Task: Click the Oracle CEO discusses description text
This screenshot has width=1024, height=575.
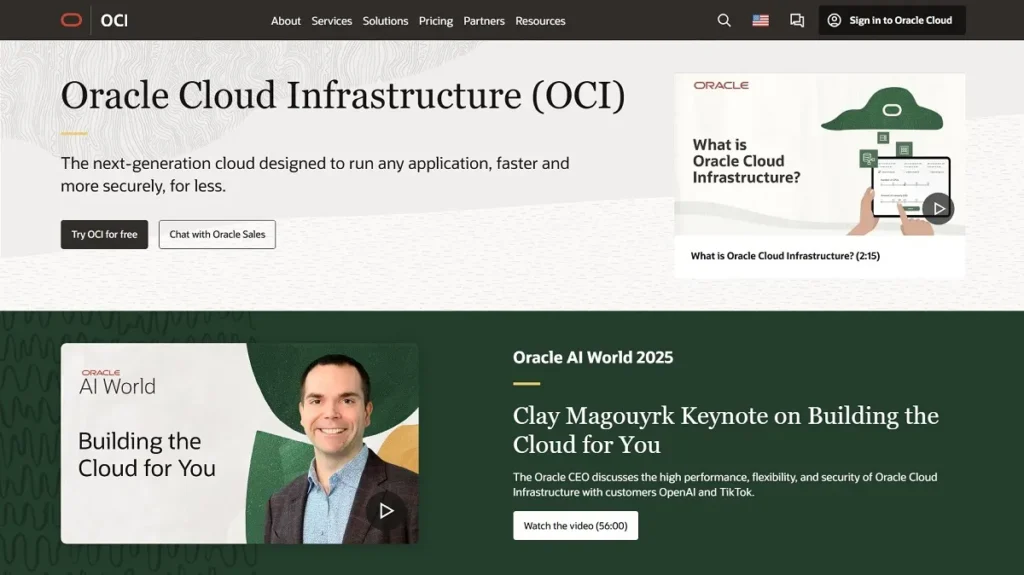Action: coord(725,484)
